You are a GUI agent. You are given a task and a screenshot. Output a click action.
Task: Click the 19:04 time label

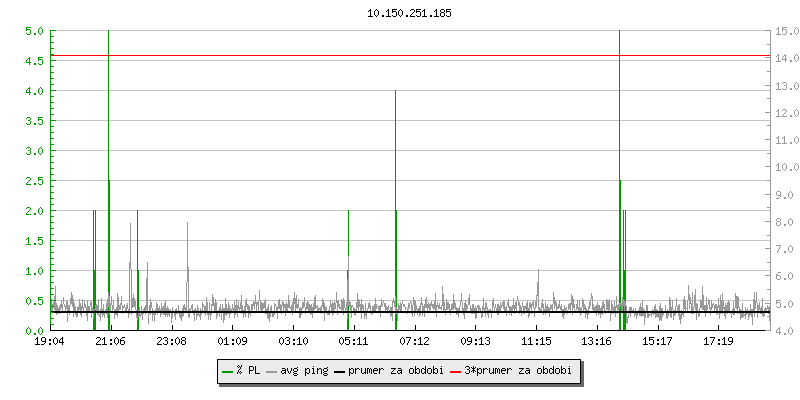click(50, 342)
